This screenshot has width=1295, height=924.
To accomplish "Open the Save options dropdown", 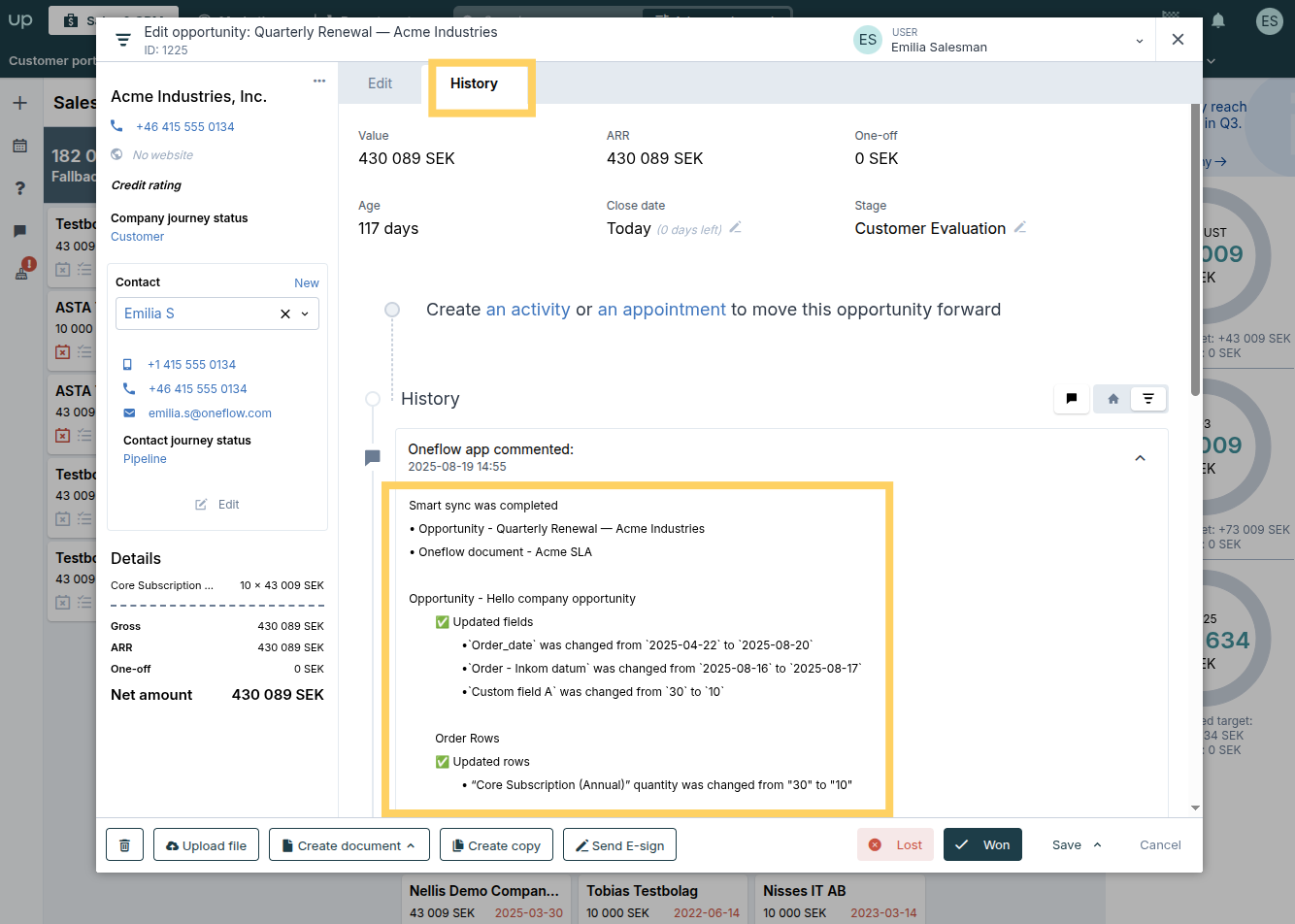I will tap(1098, 844).
